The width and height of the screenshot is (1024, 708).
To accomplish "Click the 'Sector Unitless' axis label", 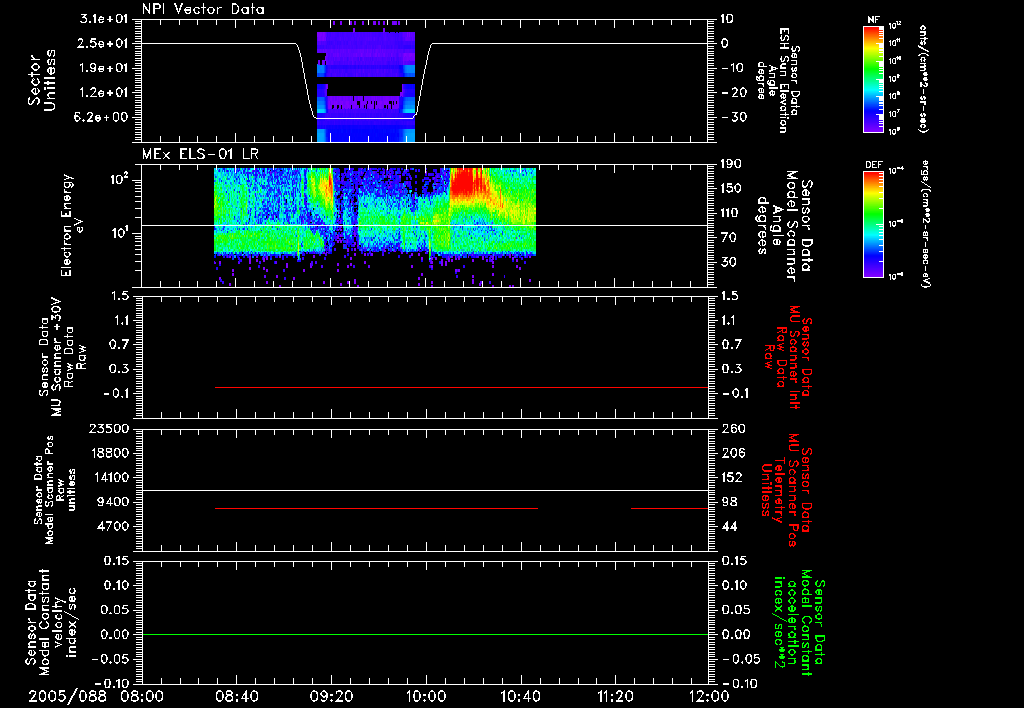I will tap(42, 81).
